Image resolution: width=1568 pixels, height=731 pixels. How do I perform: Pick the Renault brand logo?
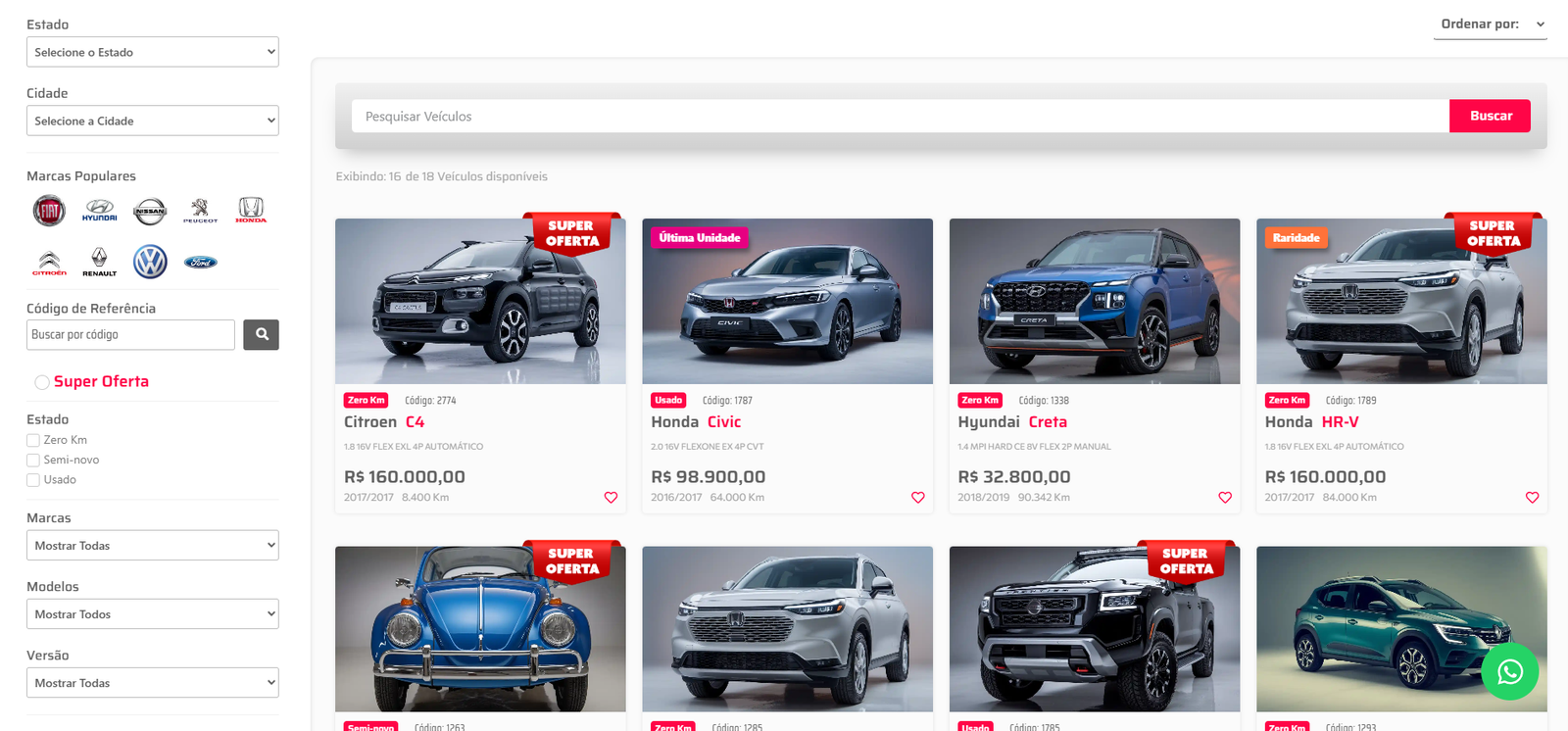point(99,262)
